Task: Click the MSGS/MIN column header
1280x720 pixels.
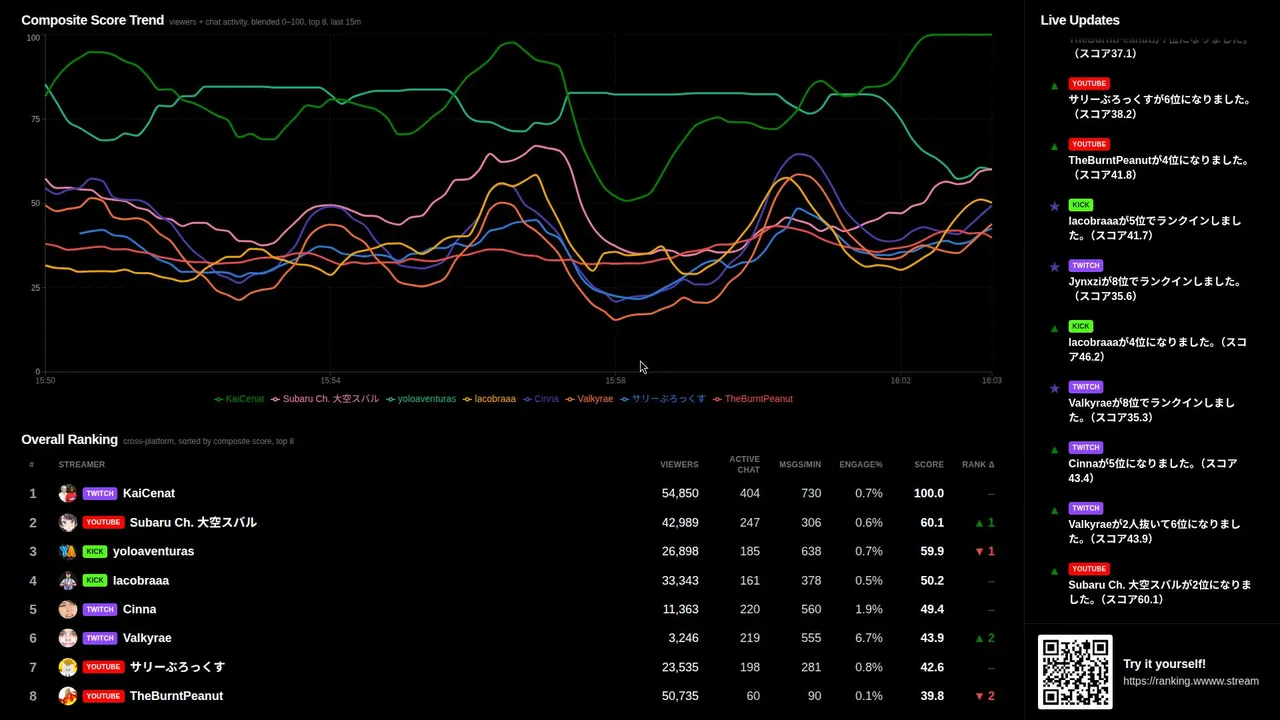Action: point(800,465)
